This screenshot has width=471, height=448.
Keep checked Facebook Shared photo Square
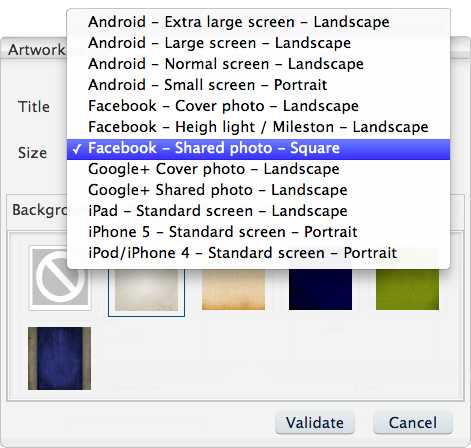click(x=258, y=149)
